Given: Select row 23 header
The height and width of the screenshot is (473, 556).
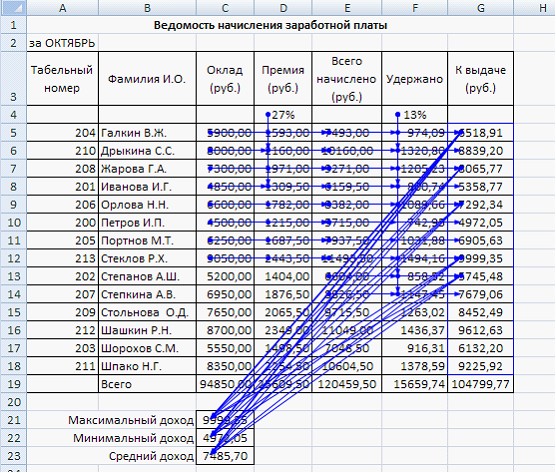Looking at the screenshot, I should 13,456.
